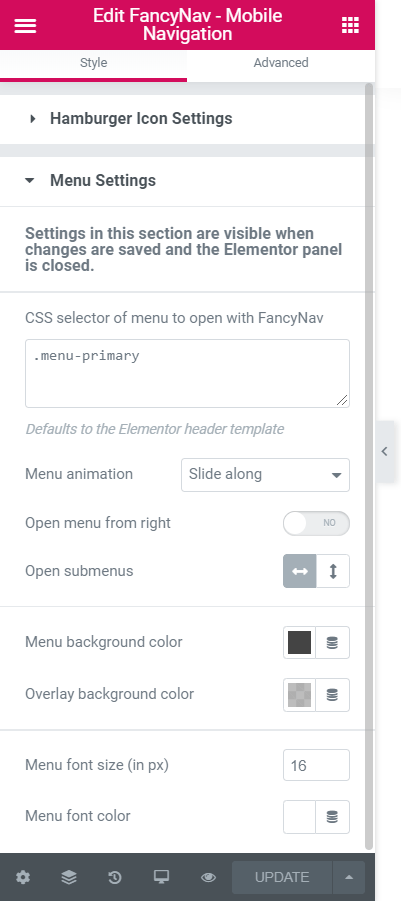The height and width of the screenshot is (901, 401).
Task: Open the Menu animation dropdown
Action: tap(265, 475)
